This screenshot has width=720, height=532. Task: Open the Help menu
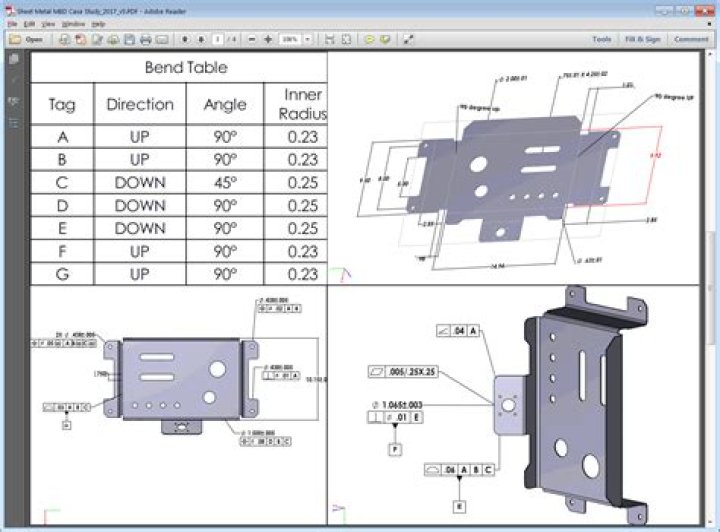[x=98, y=24]
